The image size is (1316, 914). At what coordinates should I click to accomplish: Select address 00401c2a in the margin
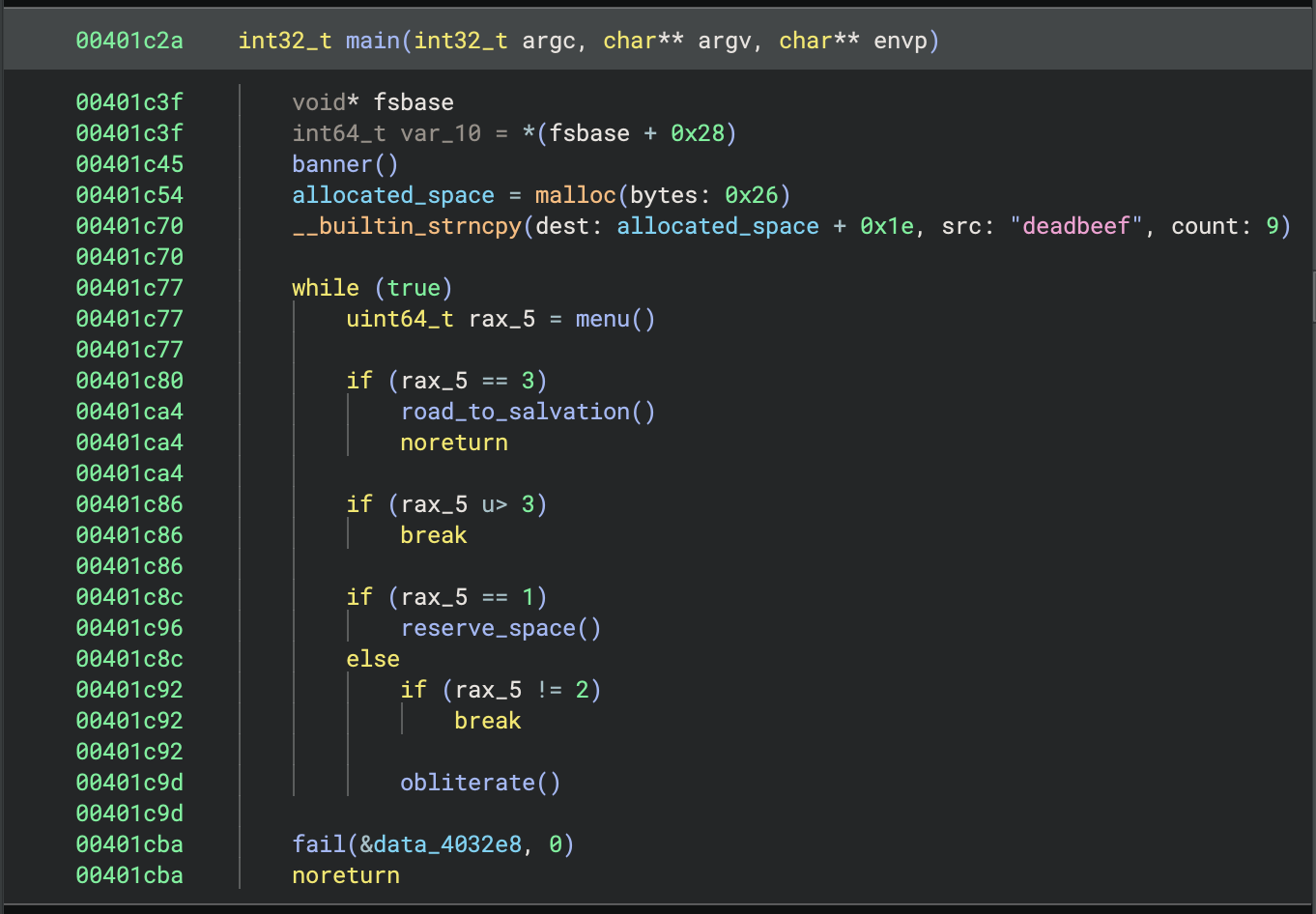[x=129, y=41]
